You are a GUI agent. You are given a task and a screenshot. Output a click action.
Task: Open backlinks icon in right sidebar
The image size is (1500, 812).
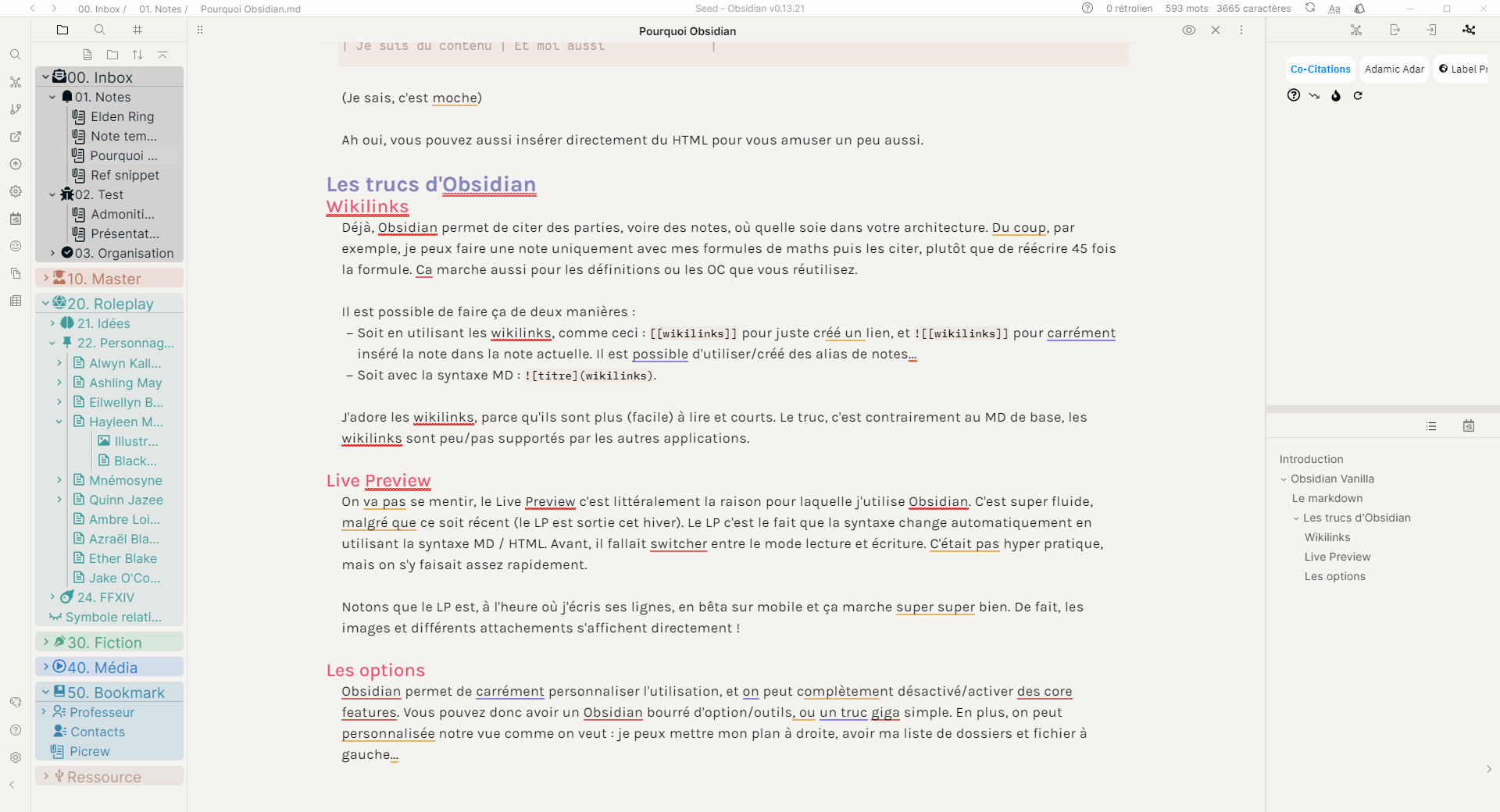pyautogui.click(x=1431, y=30)
